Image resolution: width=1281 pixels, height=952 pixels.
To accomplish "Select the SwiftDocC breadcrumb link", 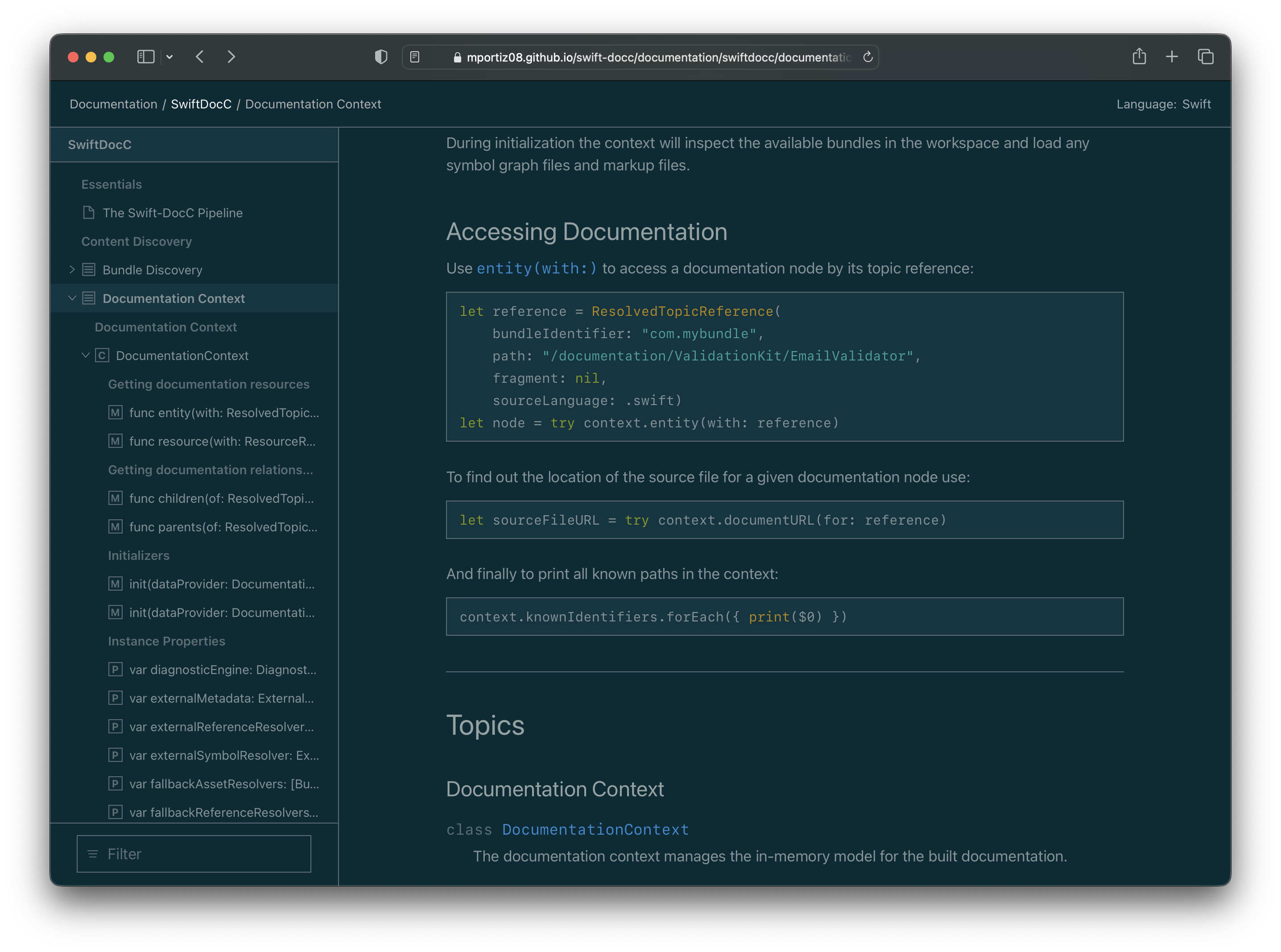I will point(201,104).
